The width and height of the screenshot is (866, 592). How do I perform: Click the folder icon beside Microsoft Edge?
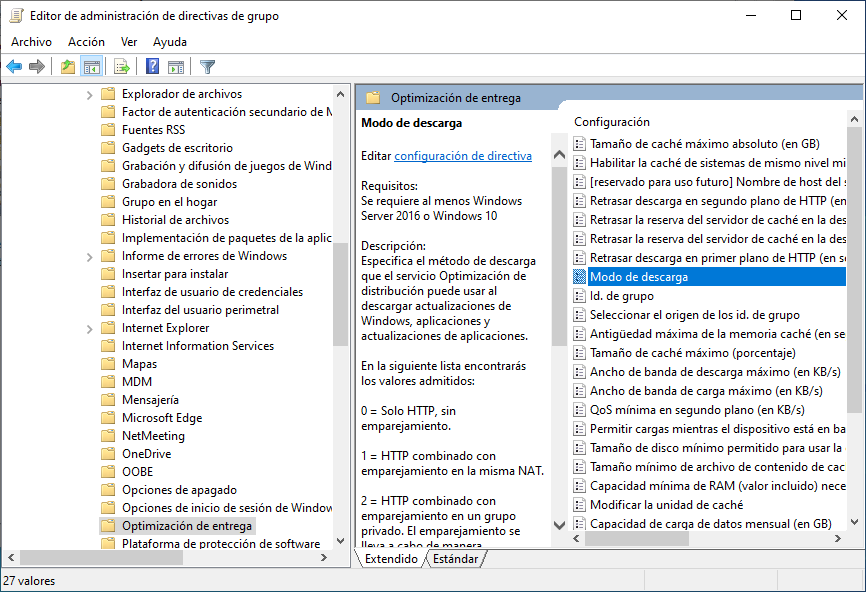108,418
